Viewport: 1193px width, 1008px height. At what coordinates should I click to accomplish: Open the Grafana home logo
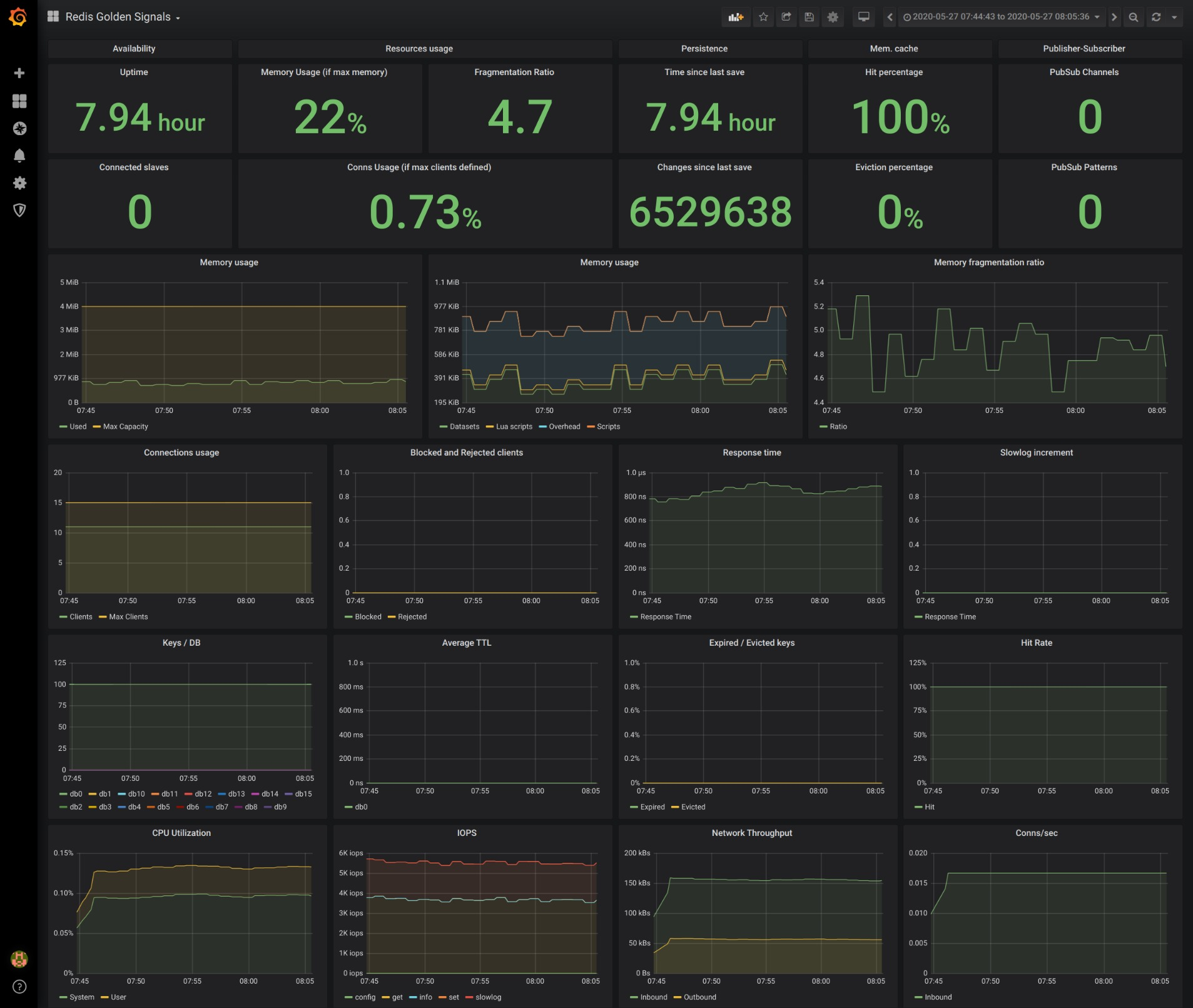[x=18, y=17]
